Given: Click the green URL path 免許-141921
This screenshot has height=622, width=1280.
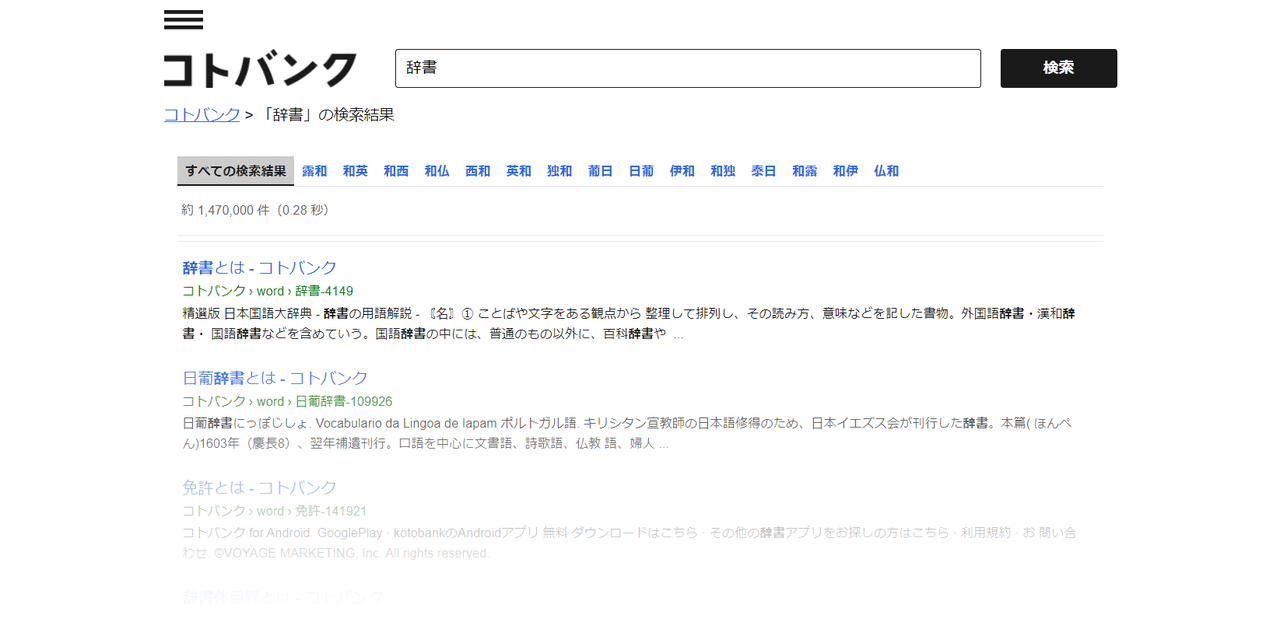Looking at the screenshot, I should tap(331, 511).
